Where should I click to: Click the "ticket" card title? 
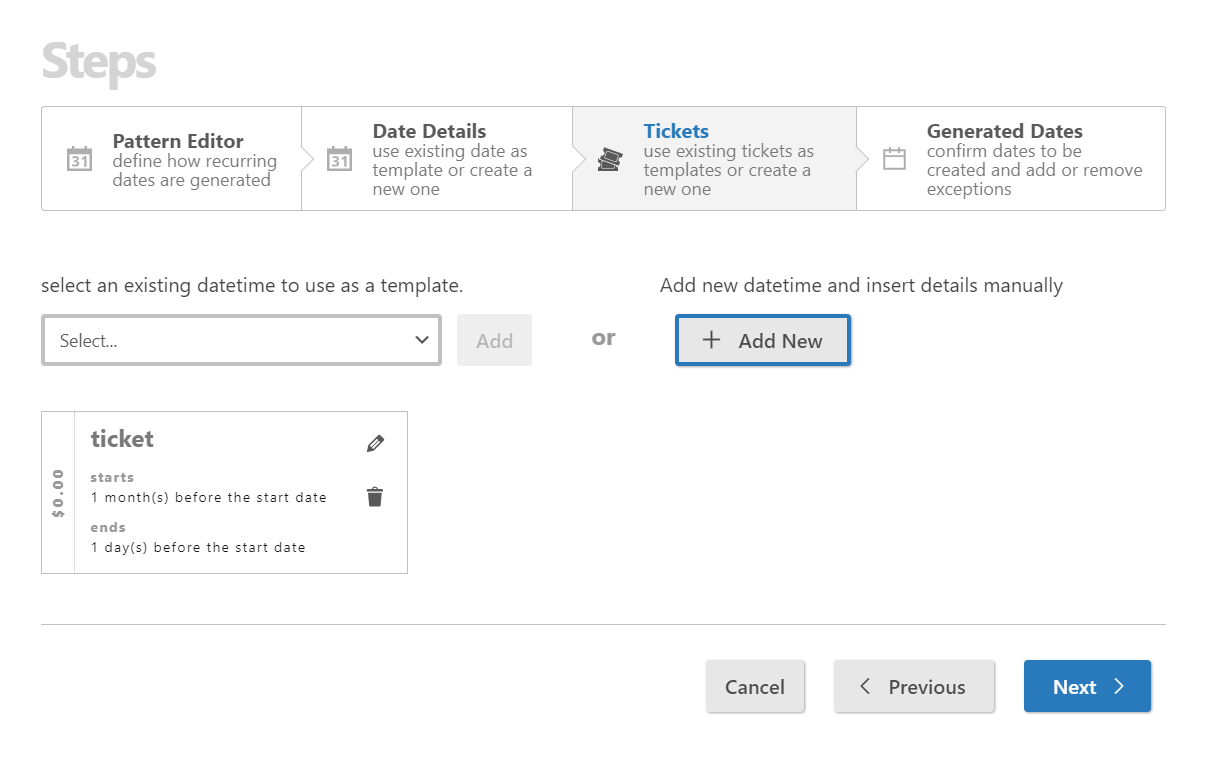(x=122, y=439)
